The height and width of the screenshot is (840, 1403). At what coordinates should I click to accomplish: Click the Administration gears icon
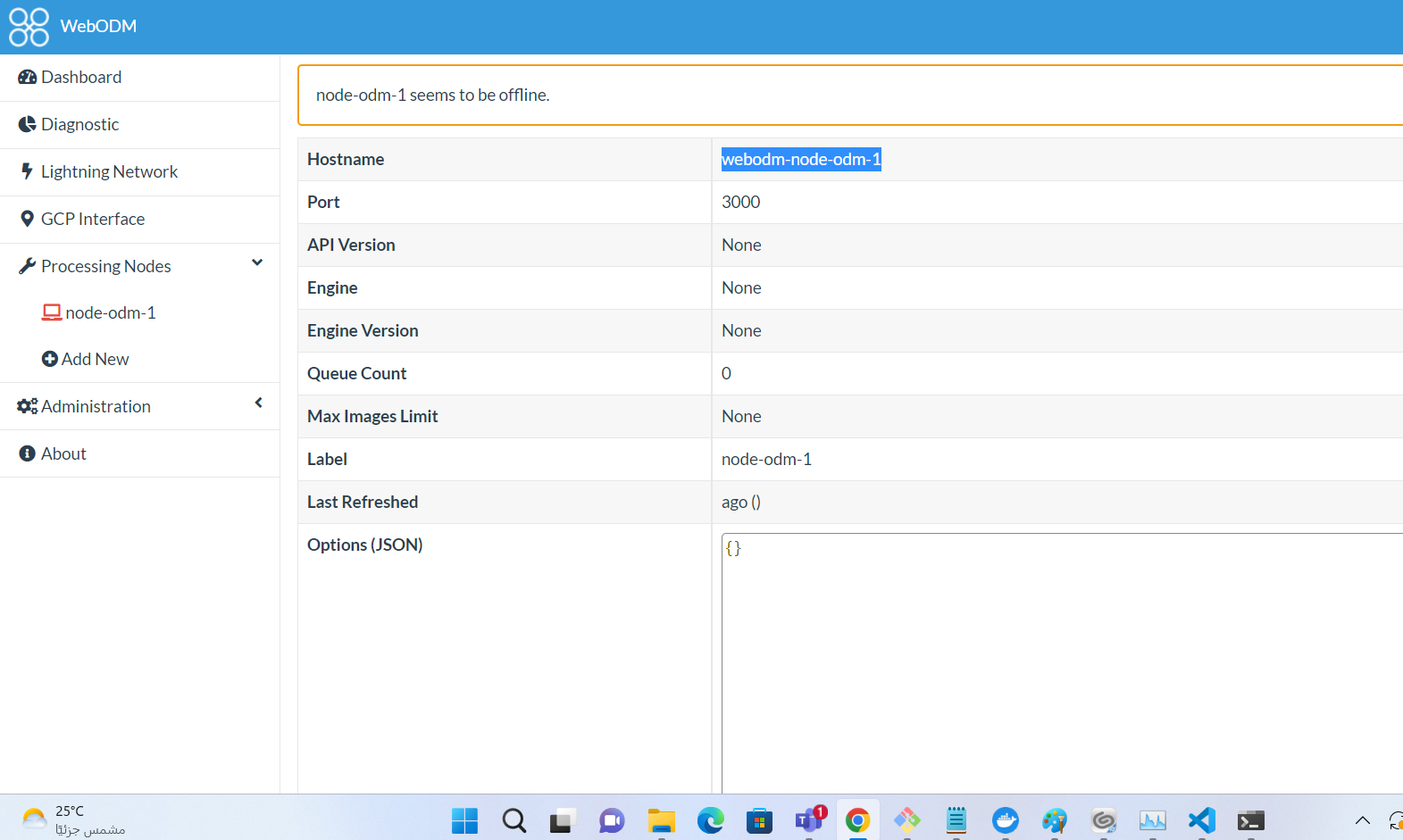27,406
